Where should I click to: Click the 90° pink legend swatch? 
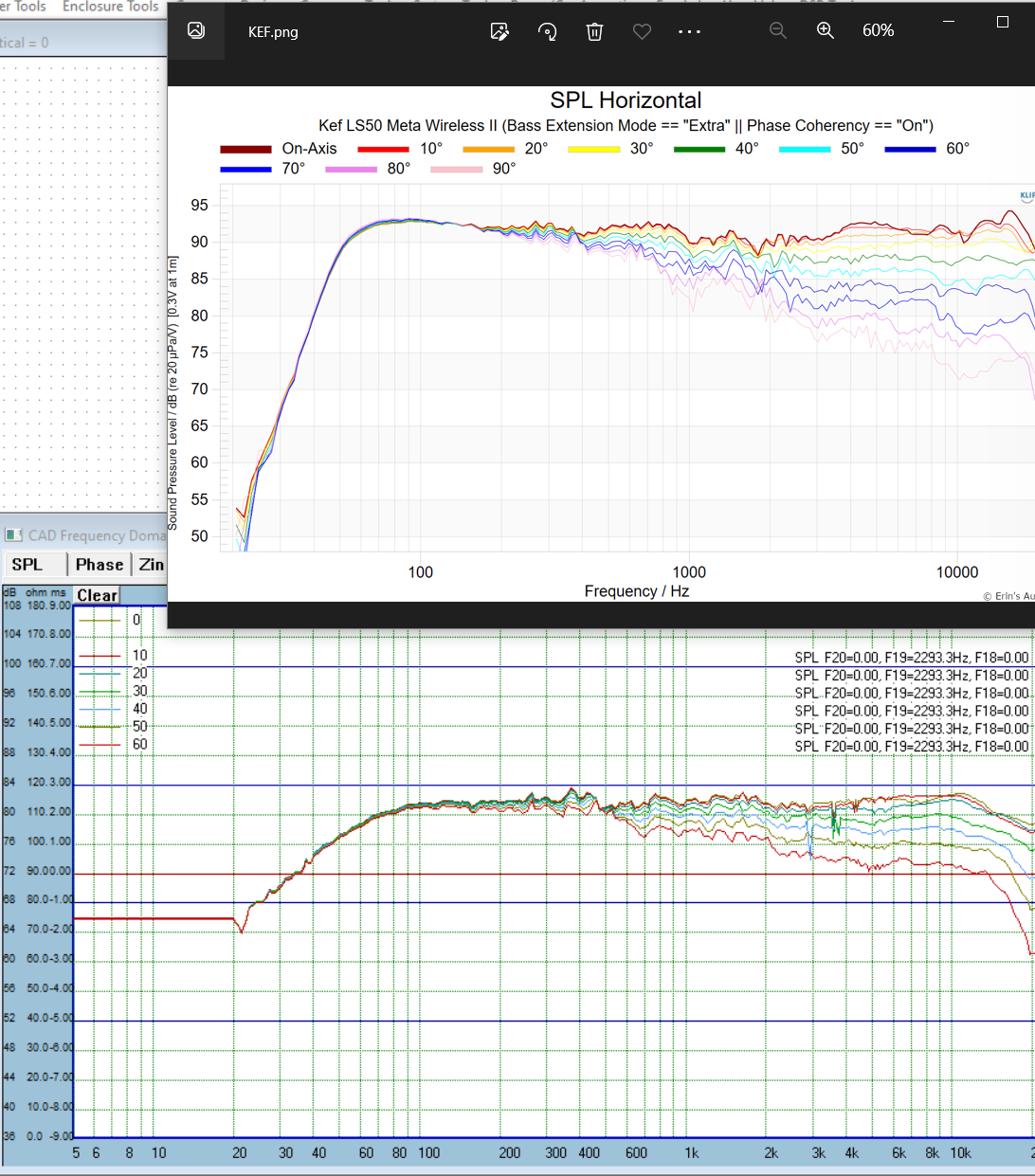(x=456, y=169)
